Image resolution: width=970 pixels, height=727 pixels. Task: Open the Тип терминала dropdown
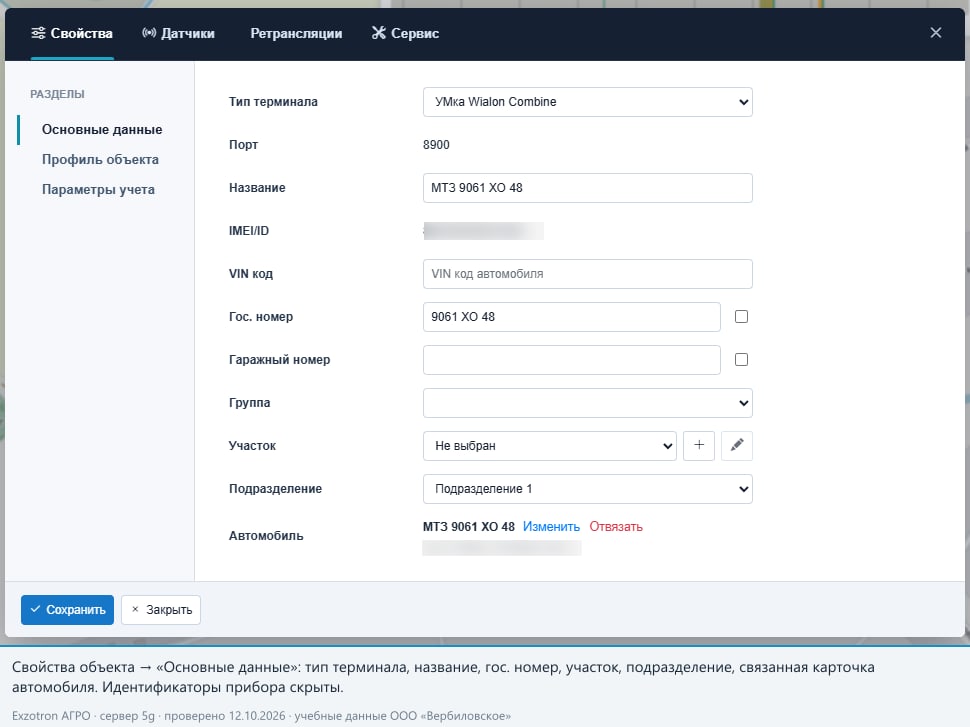(x=588, y=102)
